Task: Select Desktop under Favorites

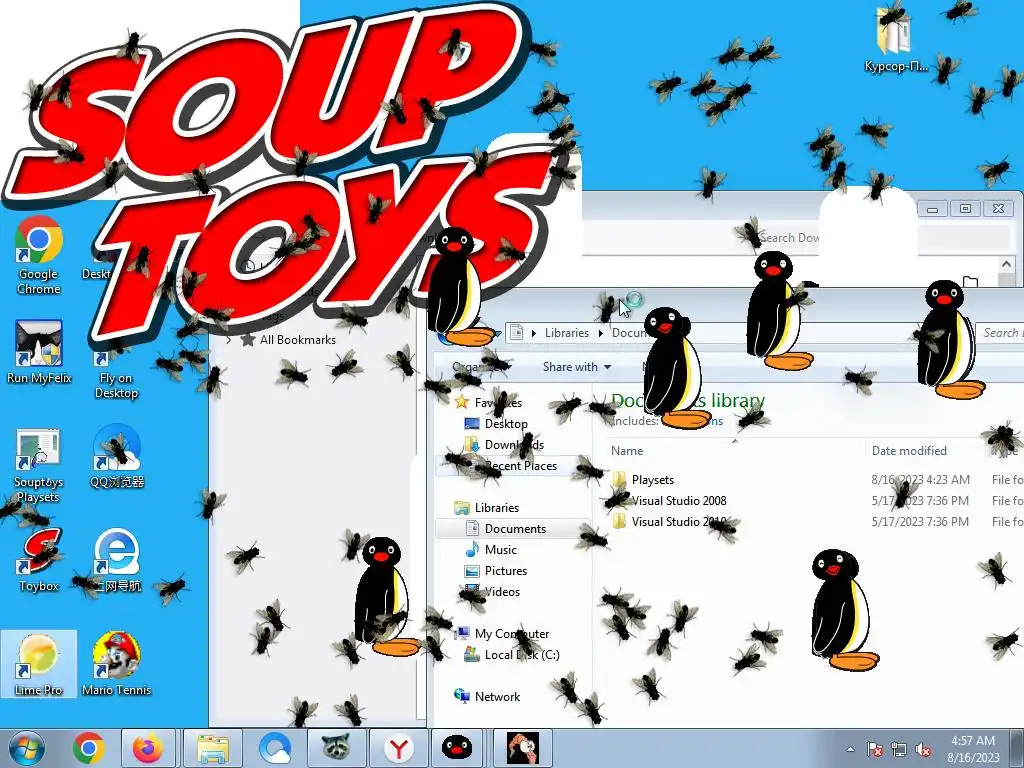Action: click(x=506, y=424)
